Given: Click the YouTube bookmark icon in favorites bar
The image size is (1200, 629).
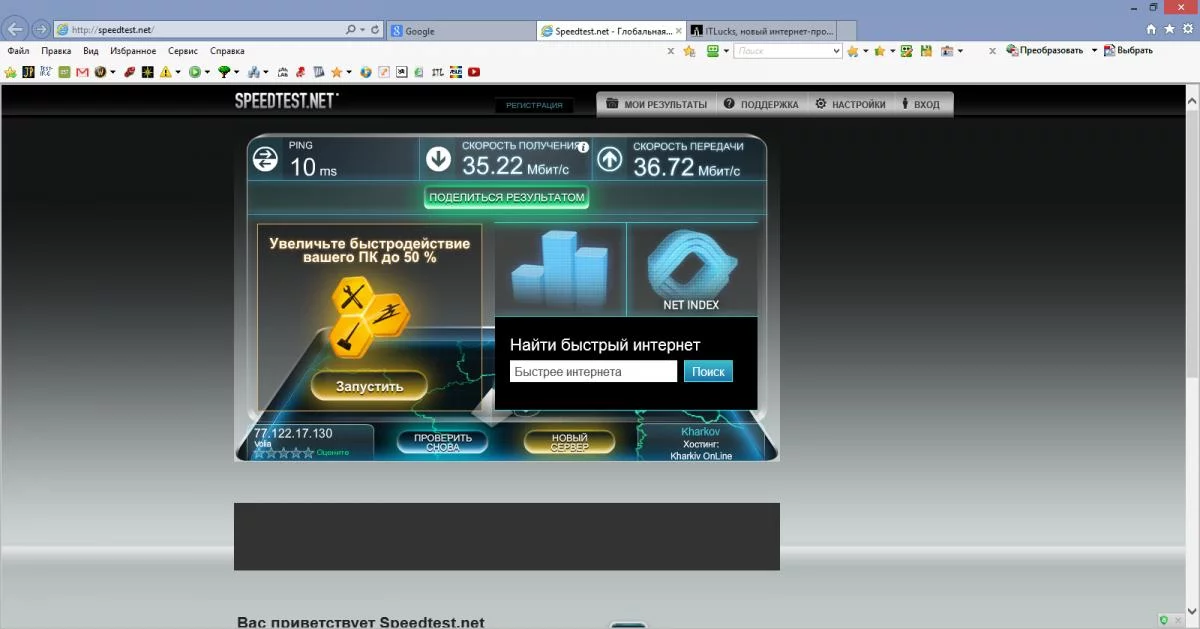Looking at the screenshot, I should [473, 72].
